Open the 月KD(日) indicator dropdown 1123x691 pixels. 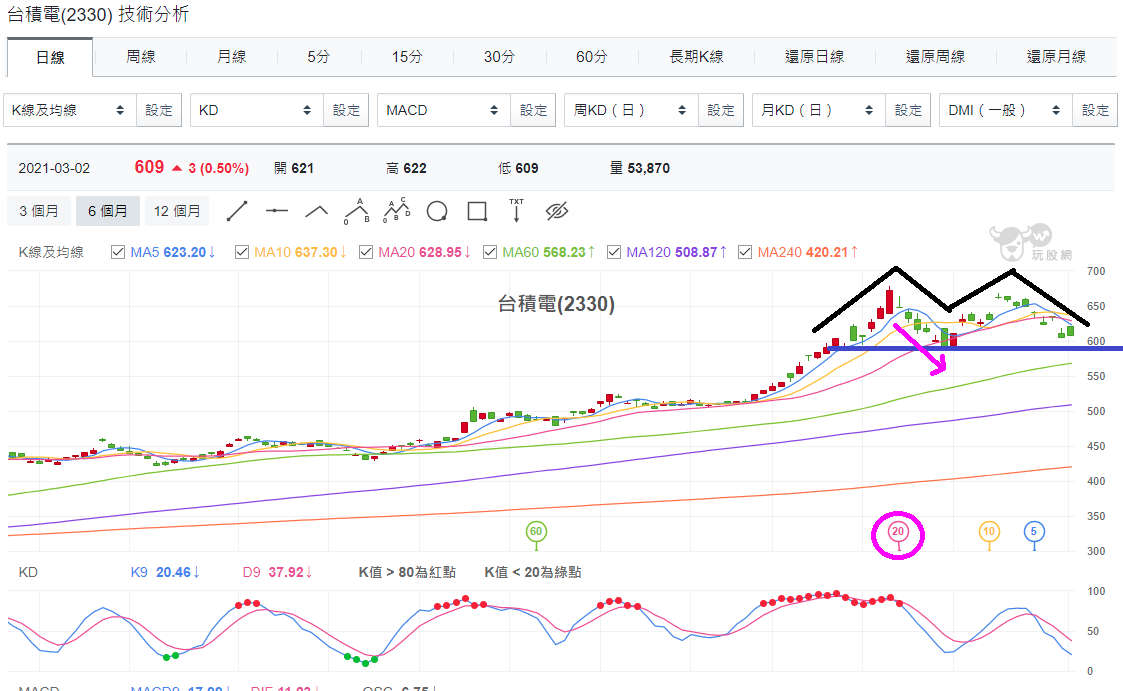tap(819, 110)
